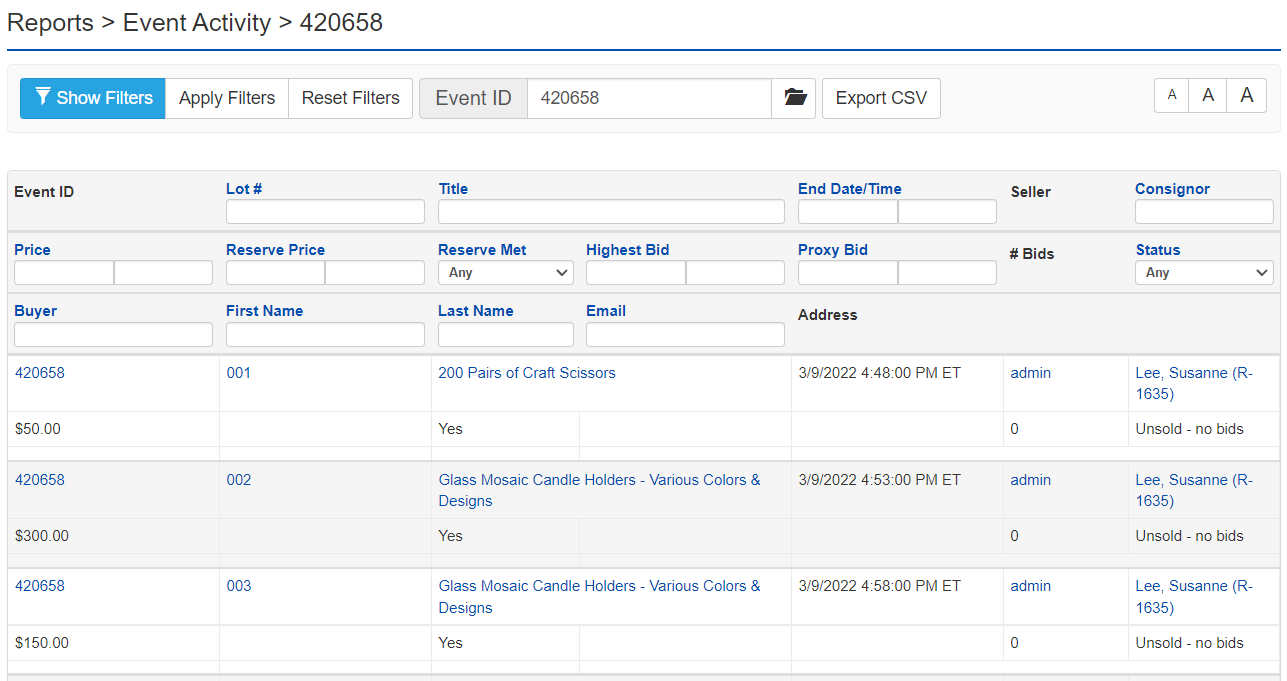
Task: Click the second Highest Bid input box
Action: pyautogui.click(x=735, y=272)
